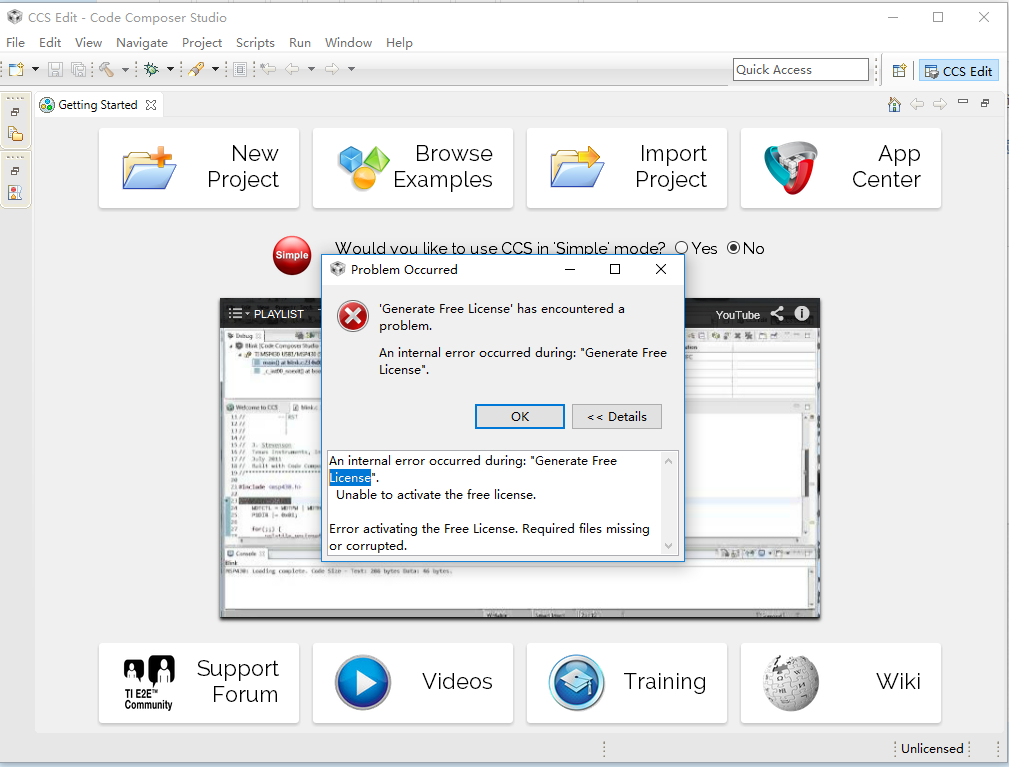The width and height of the screenshot is (1009, 767).
Task: Click the Last Edit Location arrow icon
Action: point(268,69)
